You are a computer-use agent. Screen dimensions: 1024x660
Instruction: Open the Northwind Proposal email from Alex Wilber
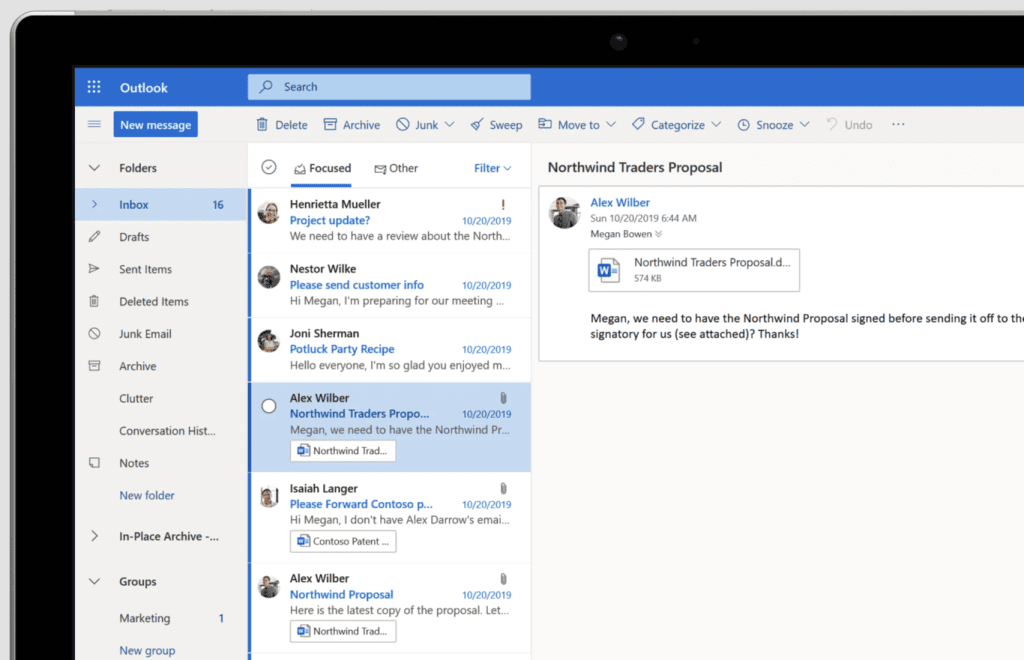click(390, 607)
